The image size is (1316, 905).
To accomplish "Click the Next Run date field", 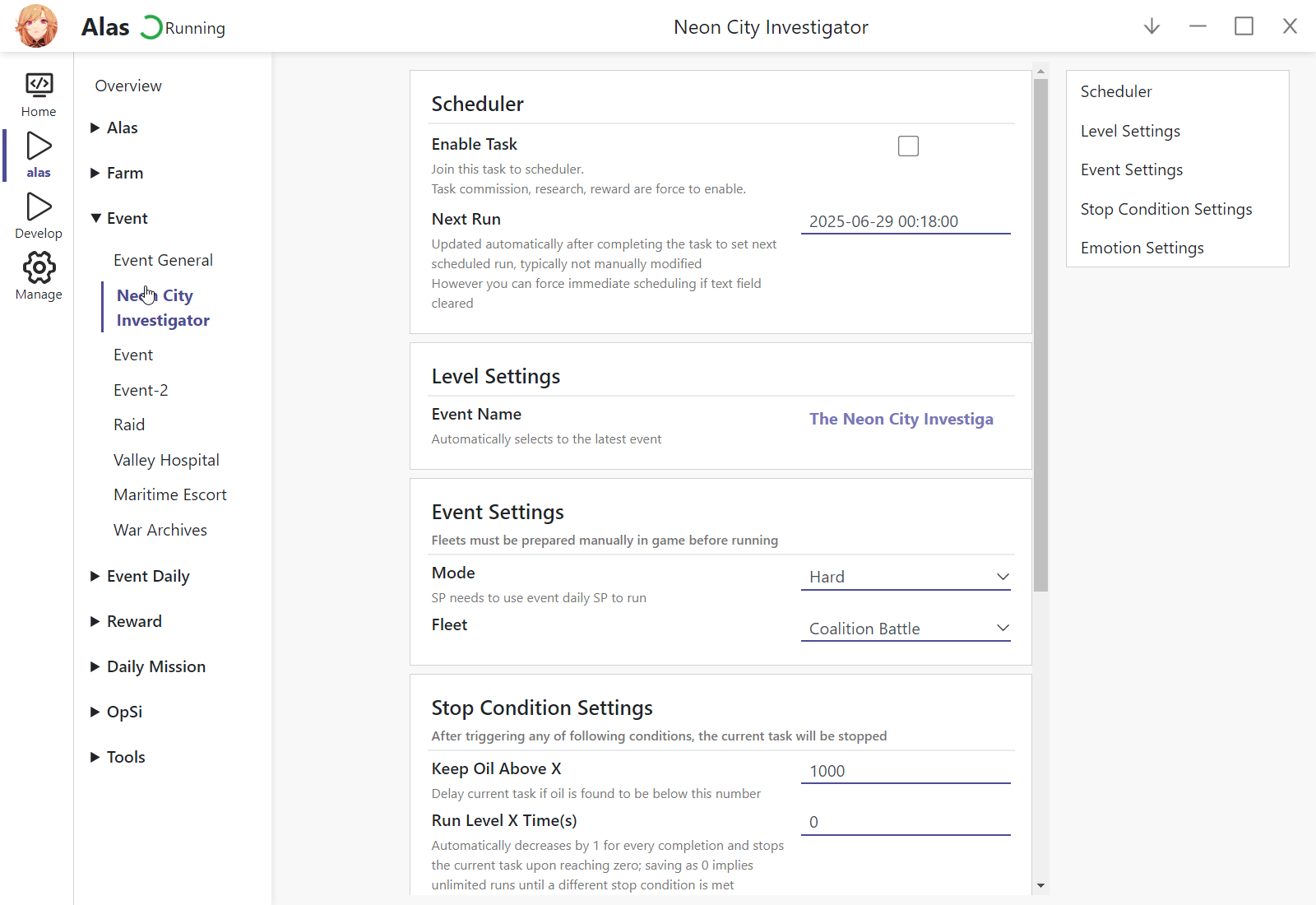I will click(906, 221).
